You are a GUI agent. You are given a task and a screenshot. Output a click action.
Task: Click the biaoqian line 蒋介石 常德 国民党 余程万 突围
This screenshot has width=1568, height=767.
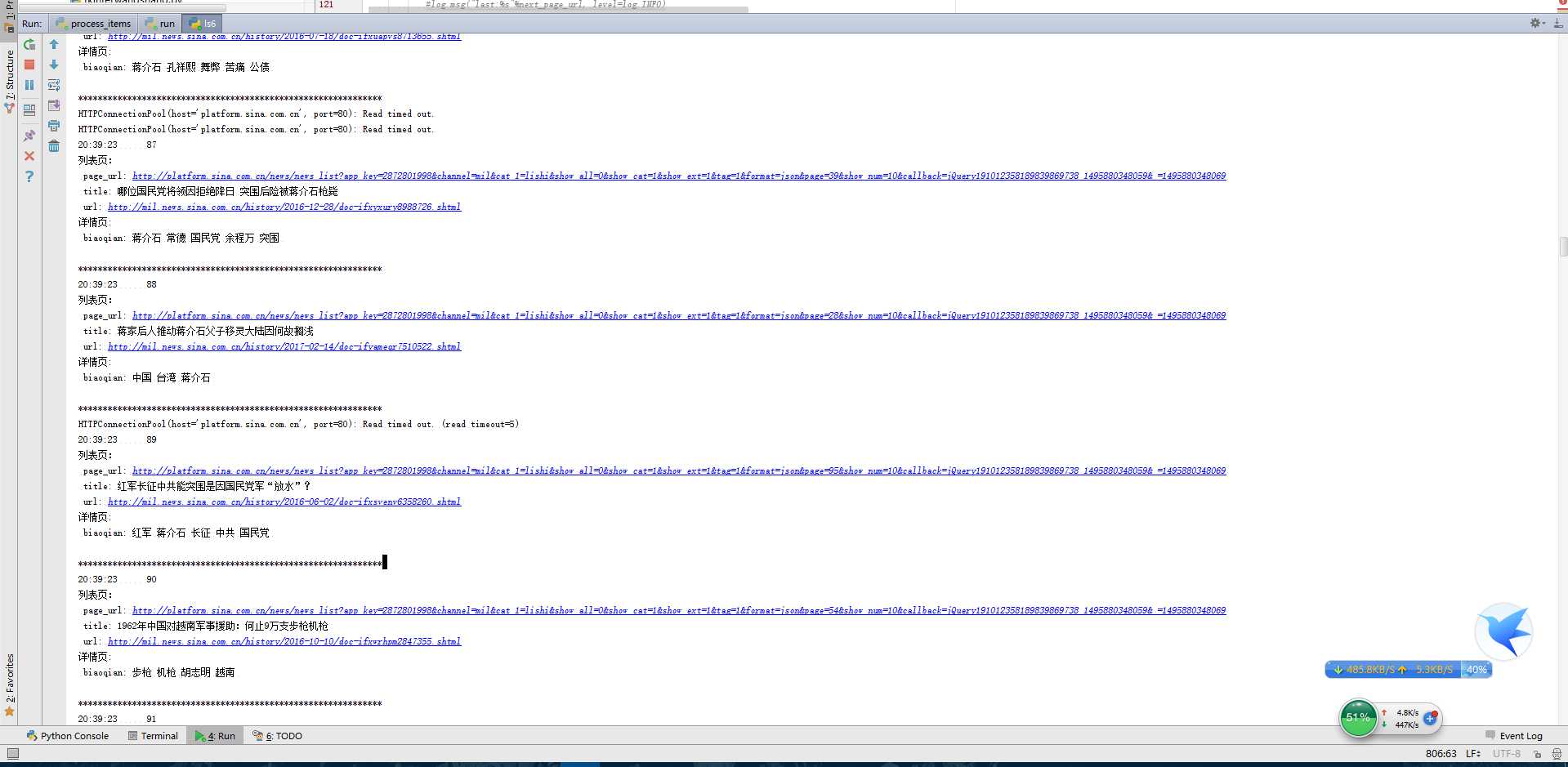181,238
